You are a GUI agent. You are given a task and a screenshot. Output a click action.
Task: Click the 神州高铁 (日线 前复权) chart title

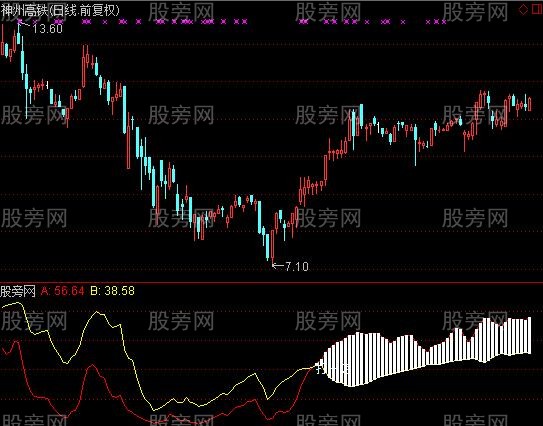[60, 11]
